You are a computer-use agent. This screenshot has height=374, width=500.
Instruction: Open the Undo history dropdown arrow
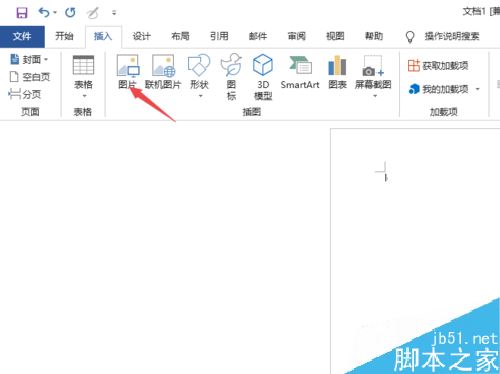[x=55, y=13]
